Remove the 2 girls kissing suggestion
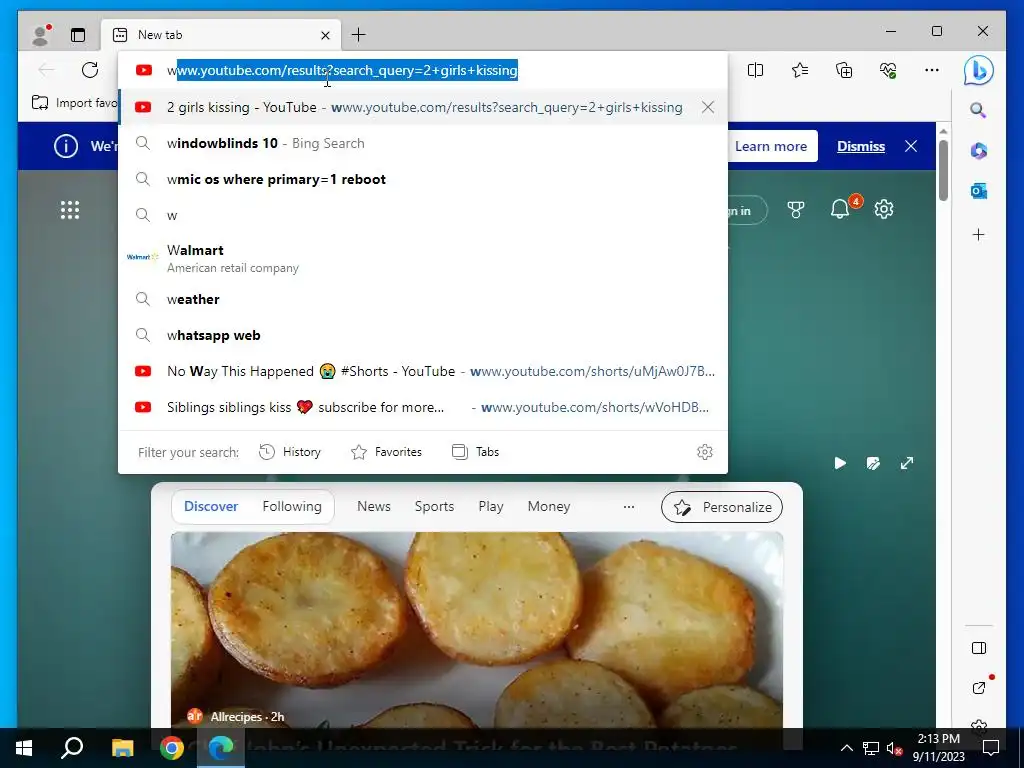1024x768 pixels. tap(708, 107)
